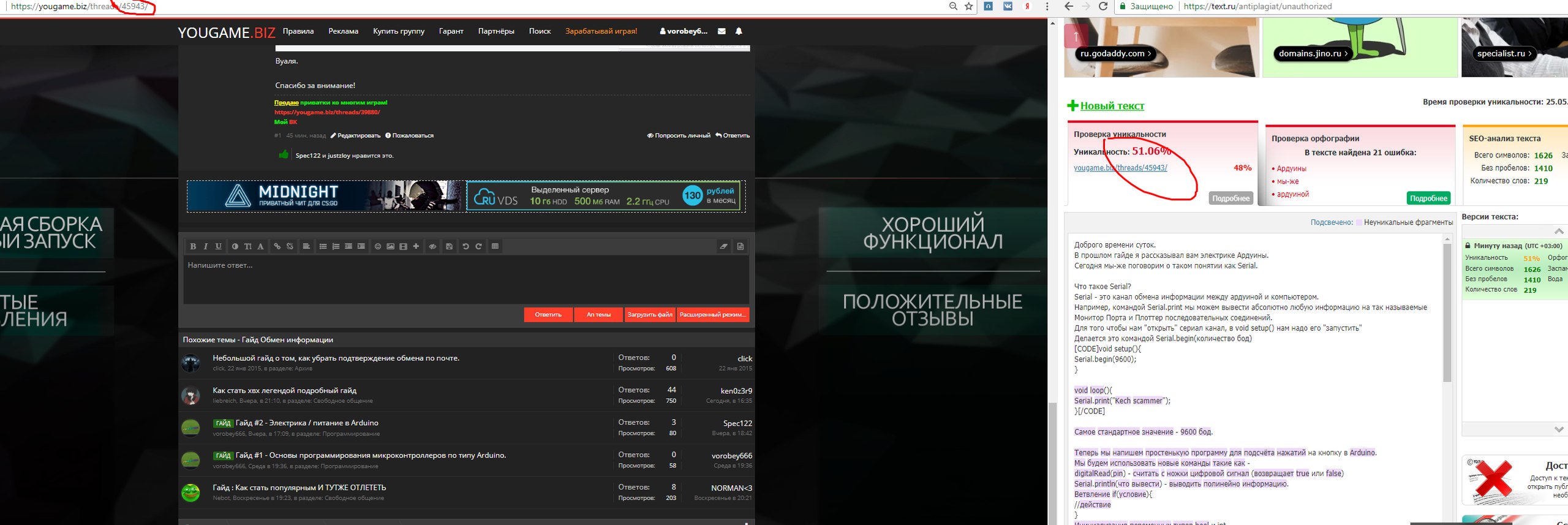Bookmark page with the star icon
Image resolution: width=1568 pixels, height=525 pixels.
tap(969, 6)
